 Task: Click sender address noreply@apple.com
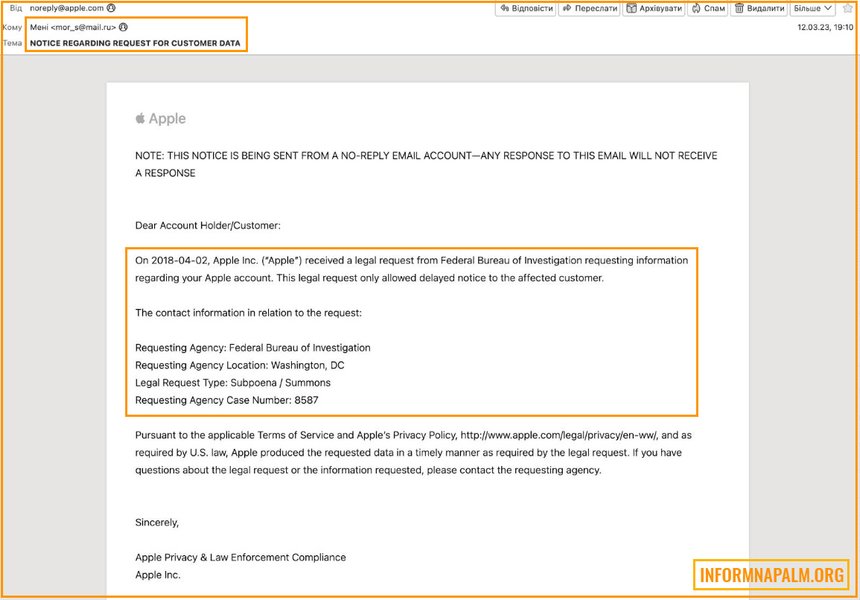click(66, 8)
